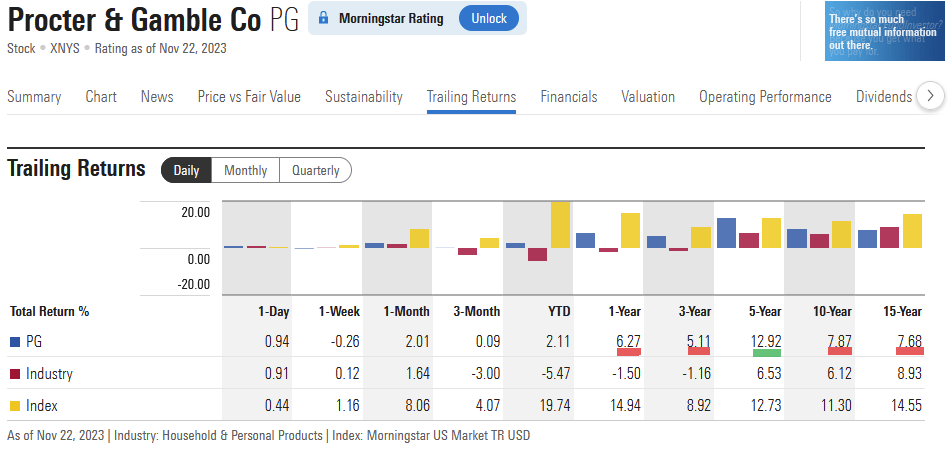Click PG 1-Year return value 6.27
948x449 pixels.
(629, 342)
